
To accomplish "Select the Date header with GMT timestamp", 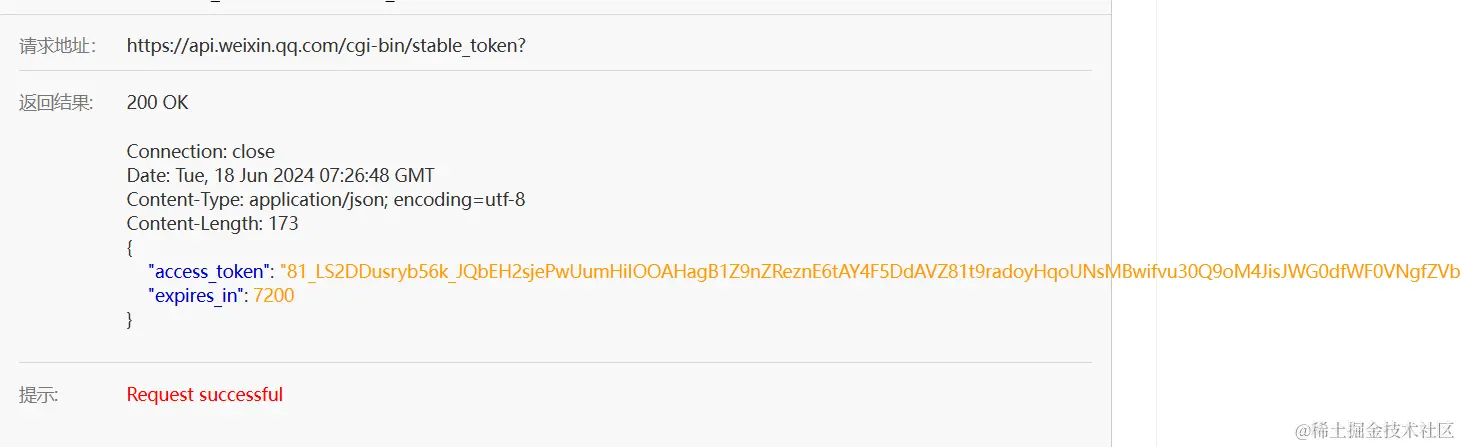I will [280, 176].
